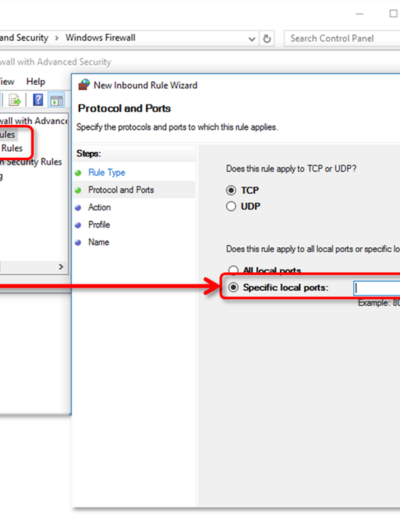The height and width of the screenshot is (516, 400).
Task: Open the blue question mark Help icon
Action: (x=38, y=100)
